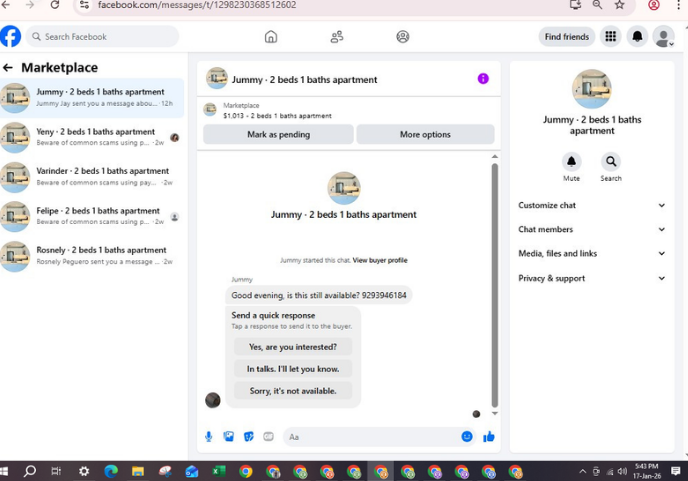This screenshot has width=688, height=481.
Task: Open the Varinder conversation
Action: 92,177
